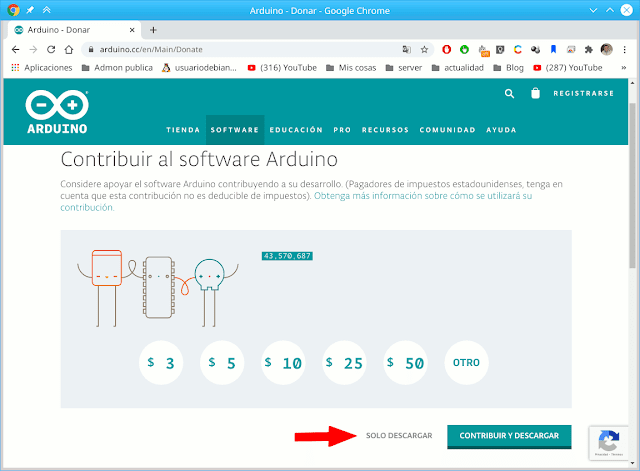The width and height of the screenshot is (640, 471).
Task: Click the blue bookmark extension icon
Action: coord(553,49)
